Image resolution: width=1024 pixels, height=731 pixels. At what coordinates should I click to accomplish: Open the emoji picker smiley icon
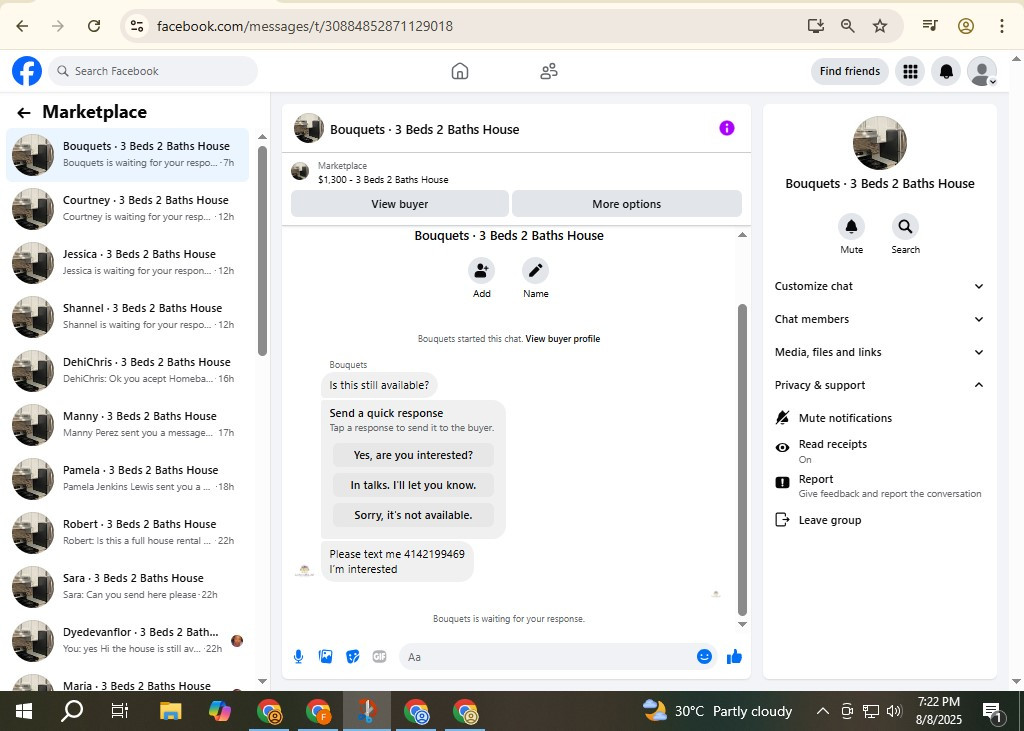704,657
